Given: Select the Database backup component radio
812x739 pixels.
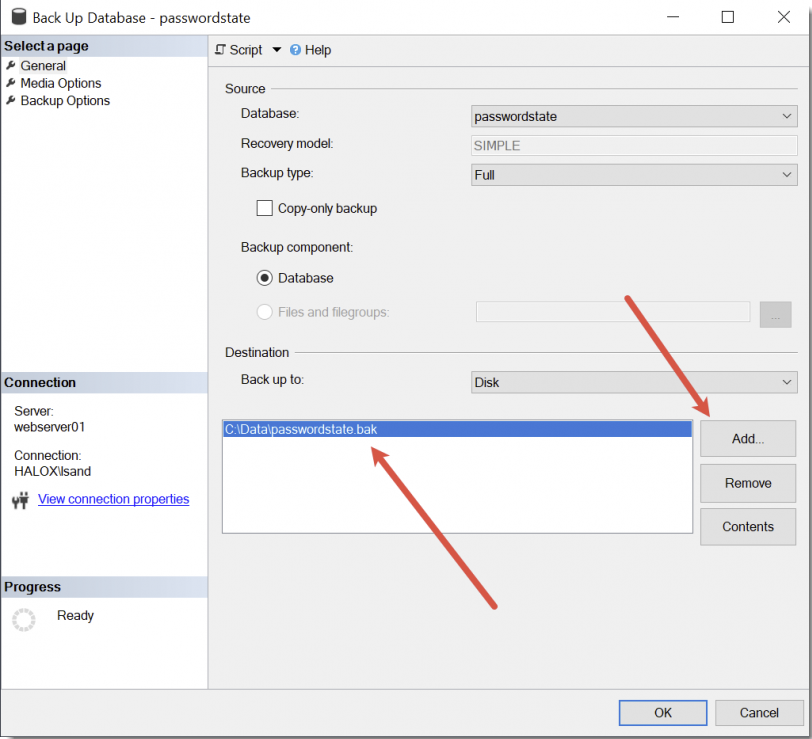Looking at the screenshot, I should tap(265, 278).
